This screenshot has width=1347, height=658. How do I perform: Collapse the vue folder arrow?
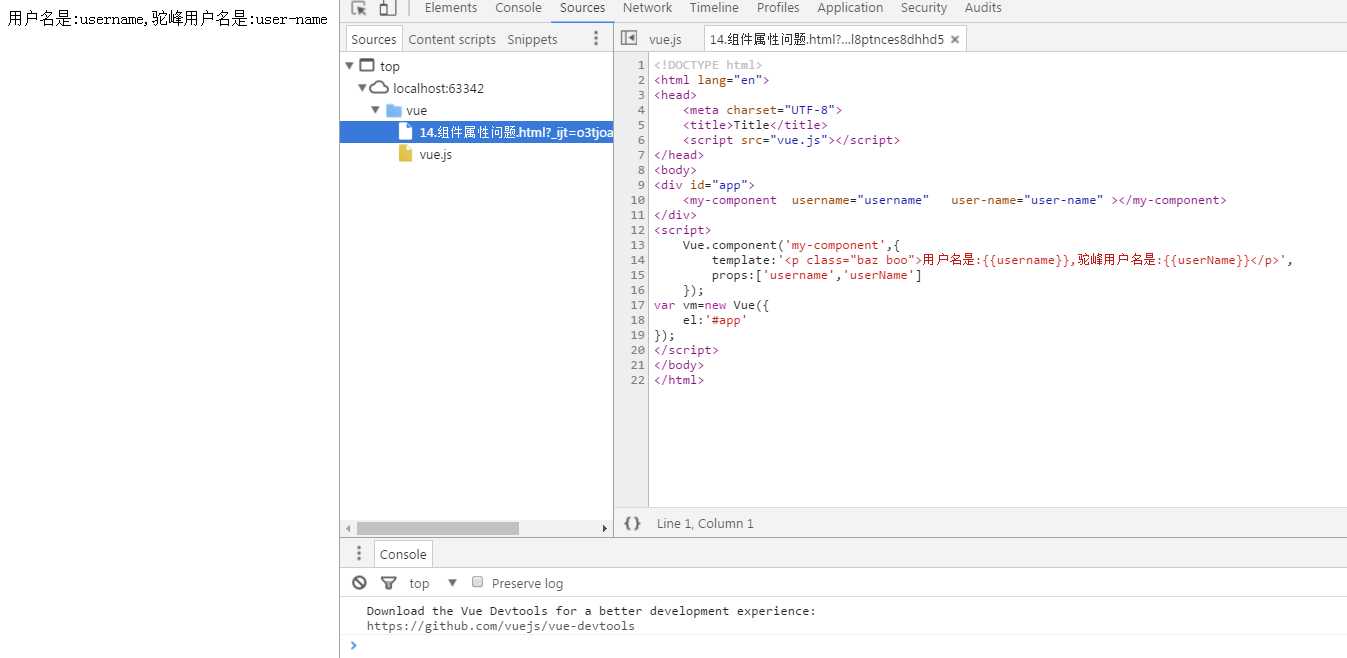point(375,110)
